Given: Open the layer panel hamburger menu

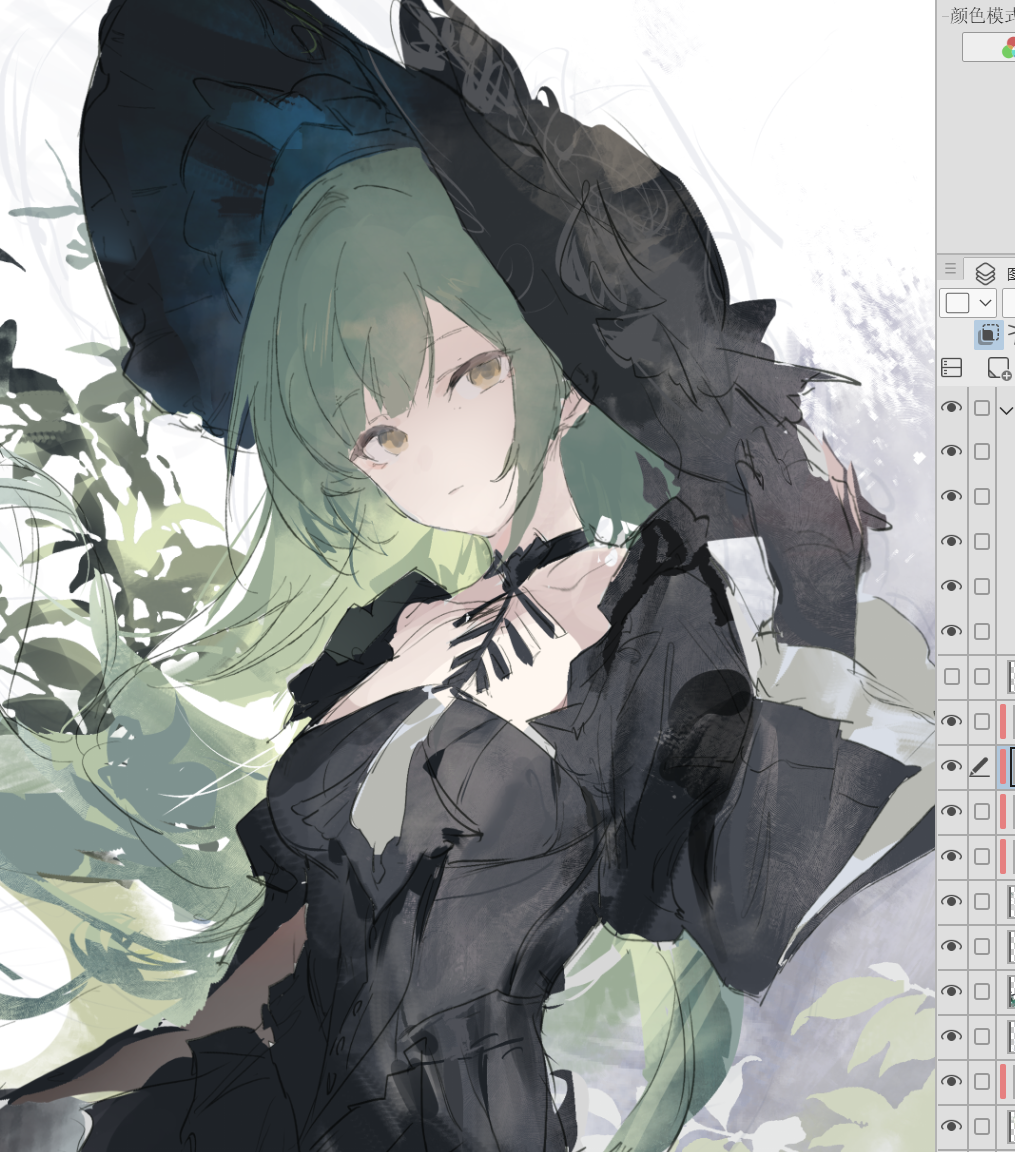Looking at the screenshot, I should point(950,269).
